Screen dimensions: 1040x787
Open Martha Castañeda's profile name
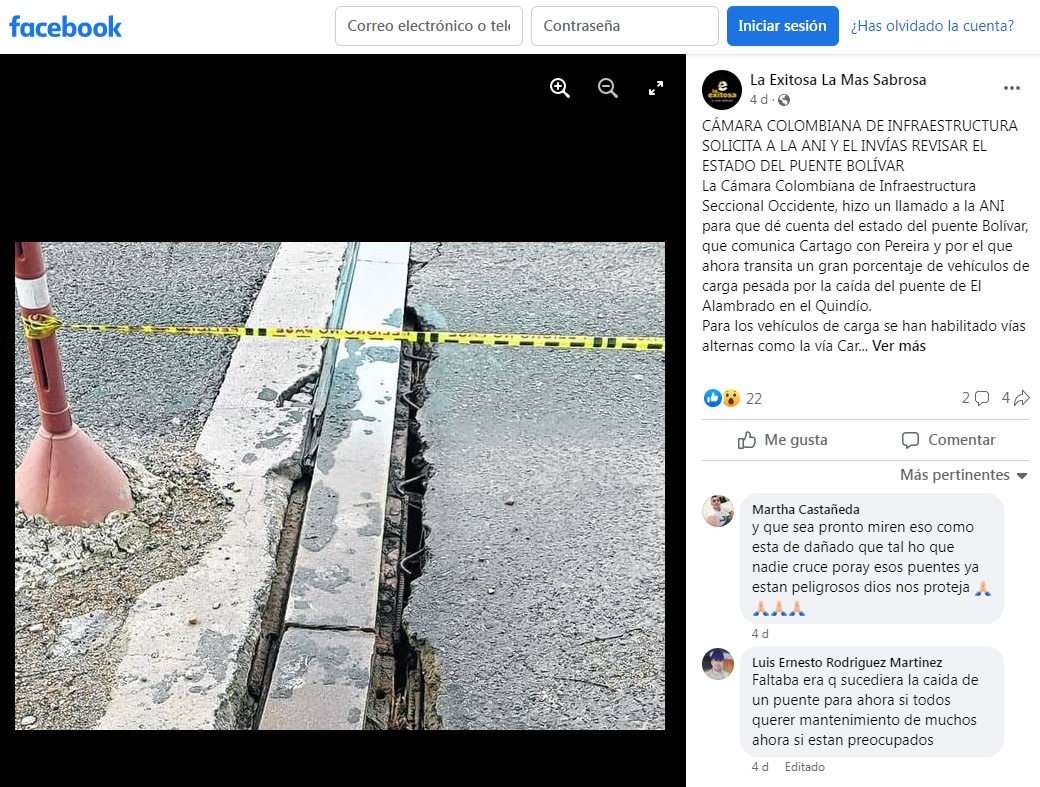[x=805, y=509]
